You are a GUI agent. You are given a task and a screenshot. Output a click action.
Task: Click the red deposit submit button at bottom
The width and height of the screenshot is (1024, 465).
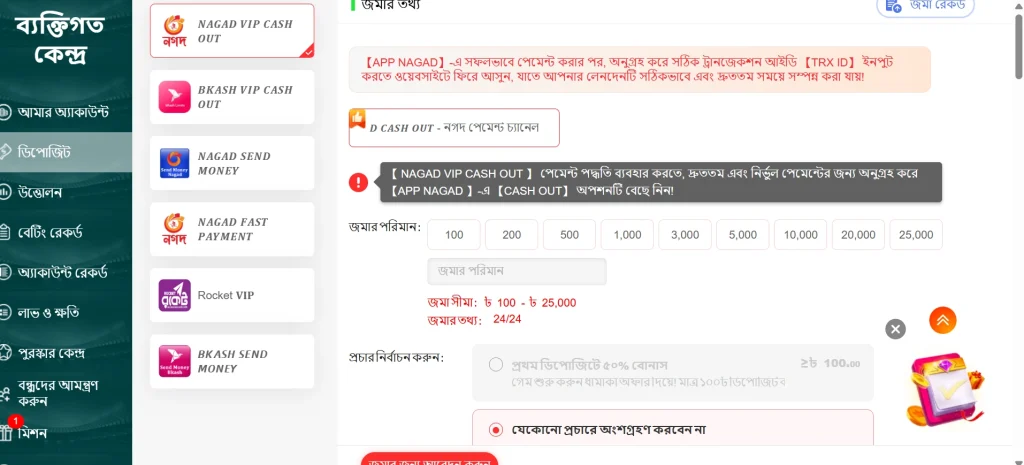(x=429, y=458)
